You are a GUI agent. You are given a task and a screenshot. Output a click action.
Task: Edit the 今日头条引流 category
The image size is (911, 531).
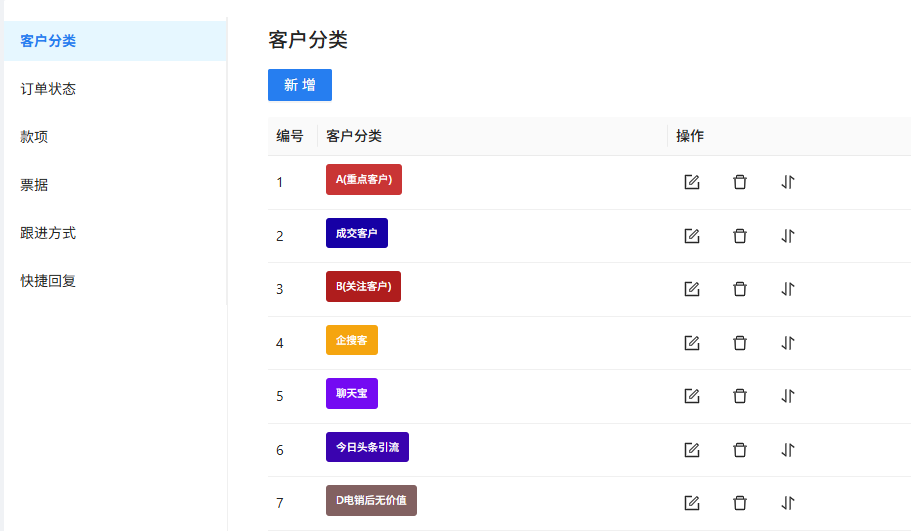click(x=691, y=450)
